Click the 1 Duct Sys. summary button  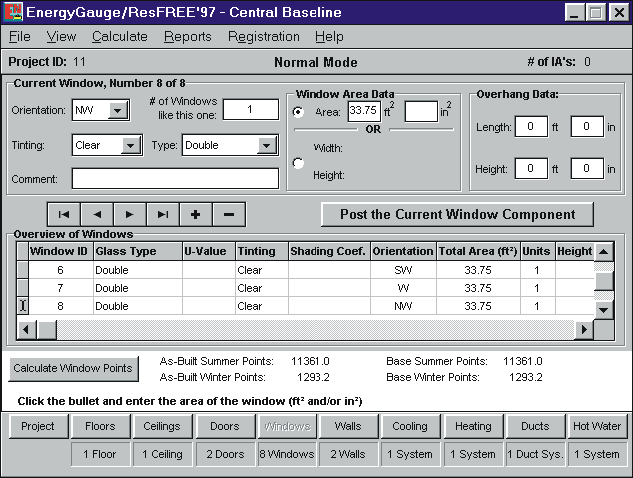pos(535,454)
